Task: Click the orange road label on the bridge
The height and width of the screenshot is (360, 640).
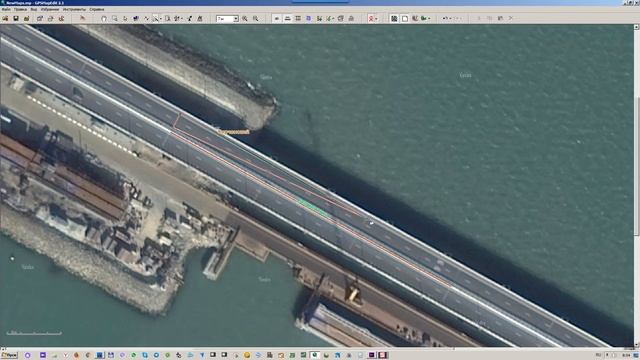Action: [233, 132]
